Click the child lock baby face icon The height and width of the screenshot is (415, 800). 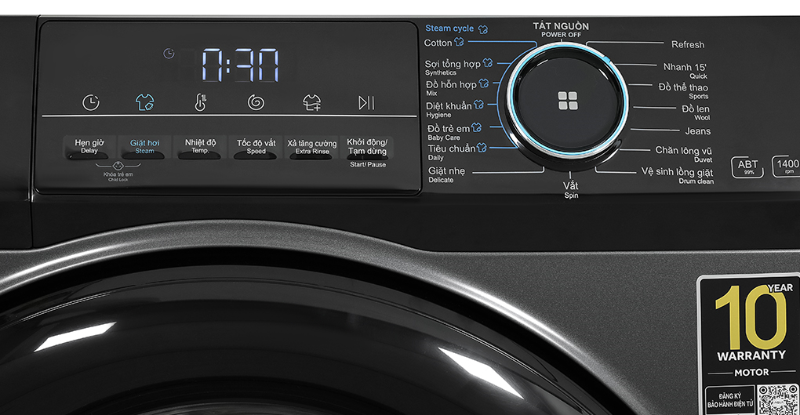point(118,166)
